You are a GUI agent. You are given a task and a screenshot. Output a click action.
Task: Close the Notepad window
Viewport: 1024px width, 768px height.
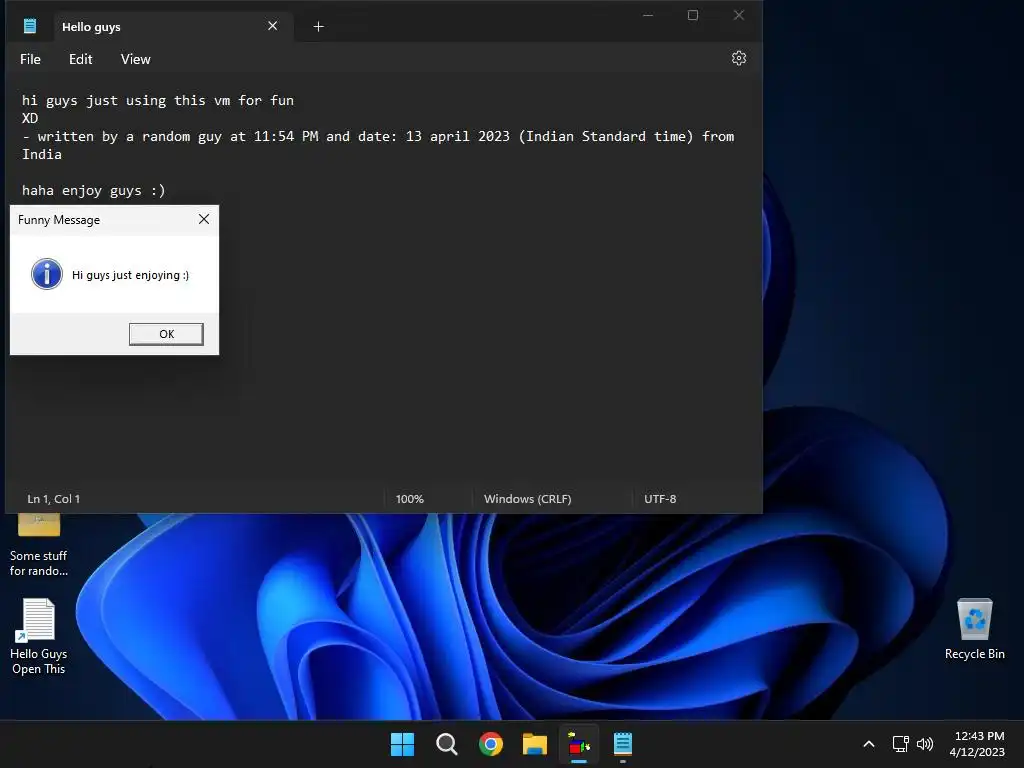pyautogui.click(x=739, y=15)
